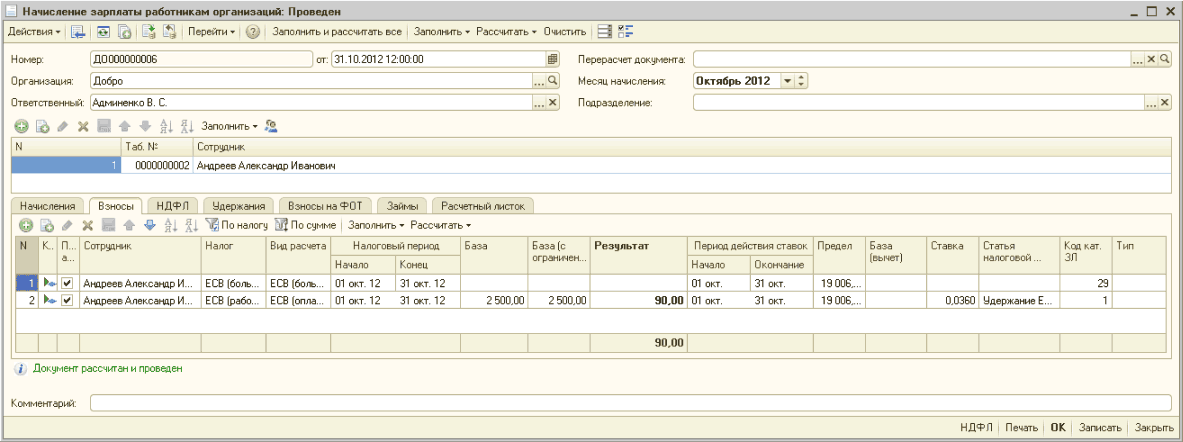The width and height of the screenshot is (1183, 442).
Task: Clear the Ответственный field with X
Action: pyautogui.click(x=552, y=103)
